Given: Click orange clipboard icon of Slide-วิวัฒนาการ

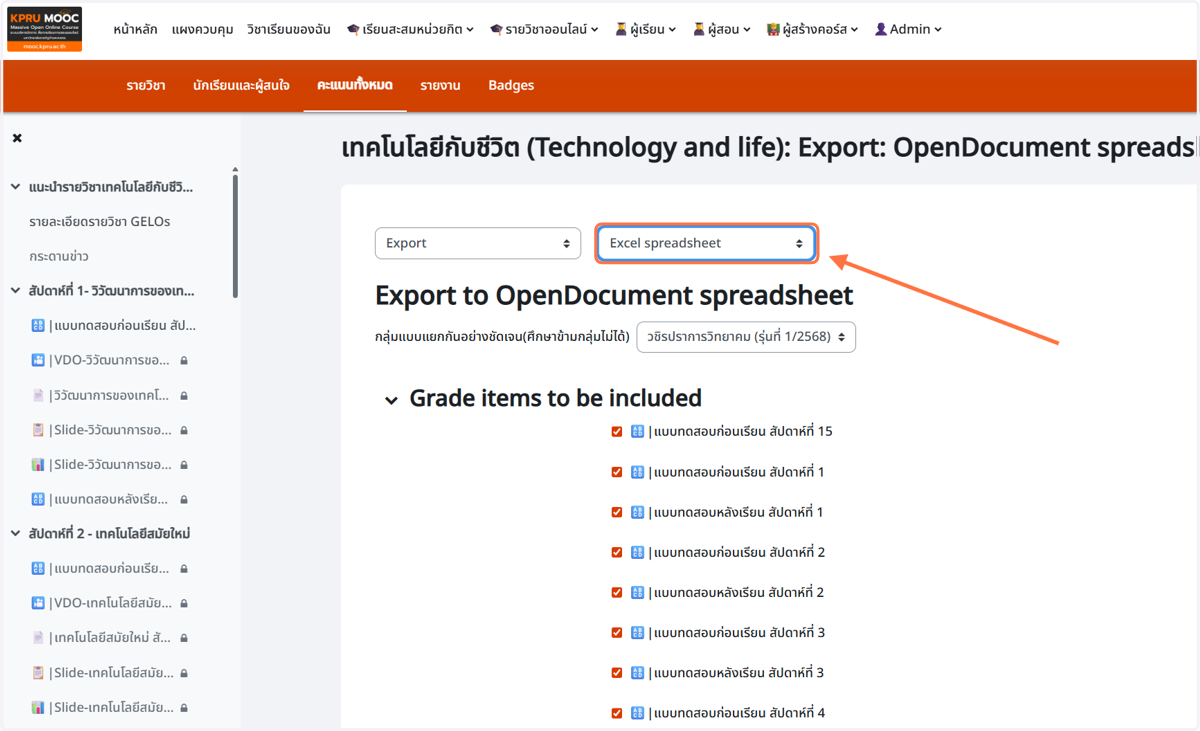Looking at the screenshot, I should 38,430.
